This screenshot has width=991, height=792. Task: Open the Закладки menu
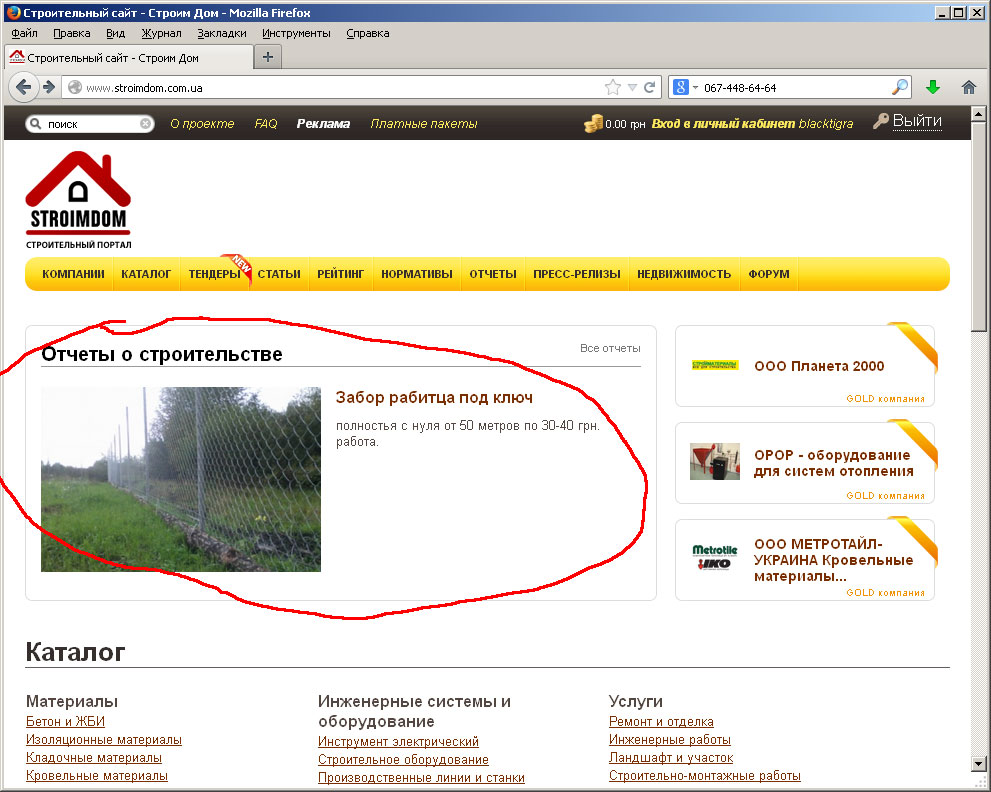pyautogui.click(x=222, y=33)
